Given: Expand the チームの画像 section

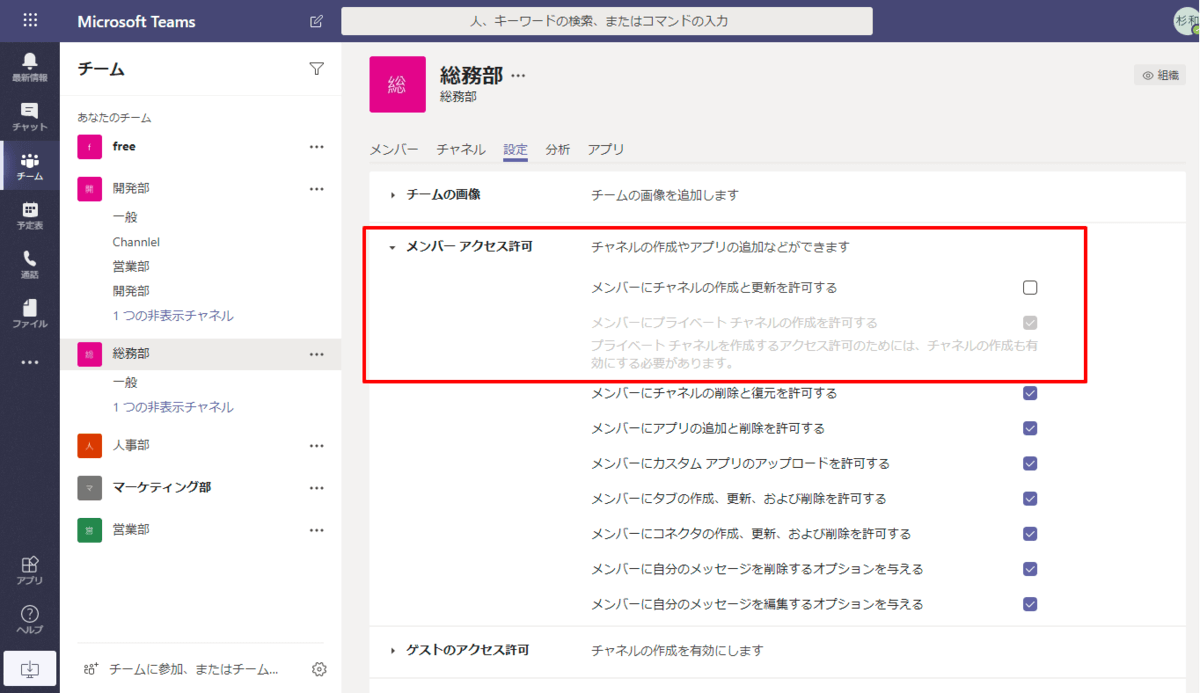Looking at the screenshot, I should click(393, 195).
